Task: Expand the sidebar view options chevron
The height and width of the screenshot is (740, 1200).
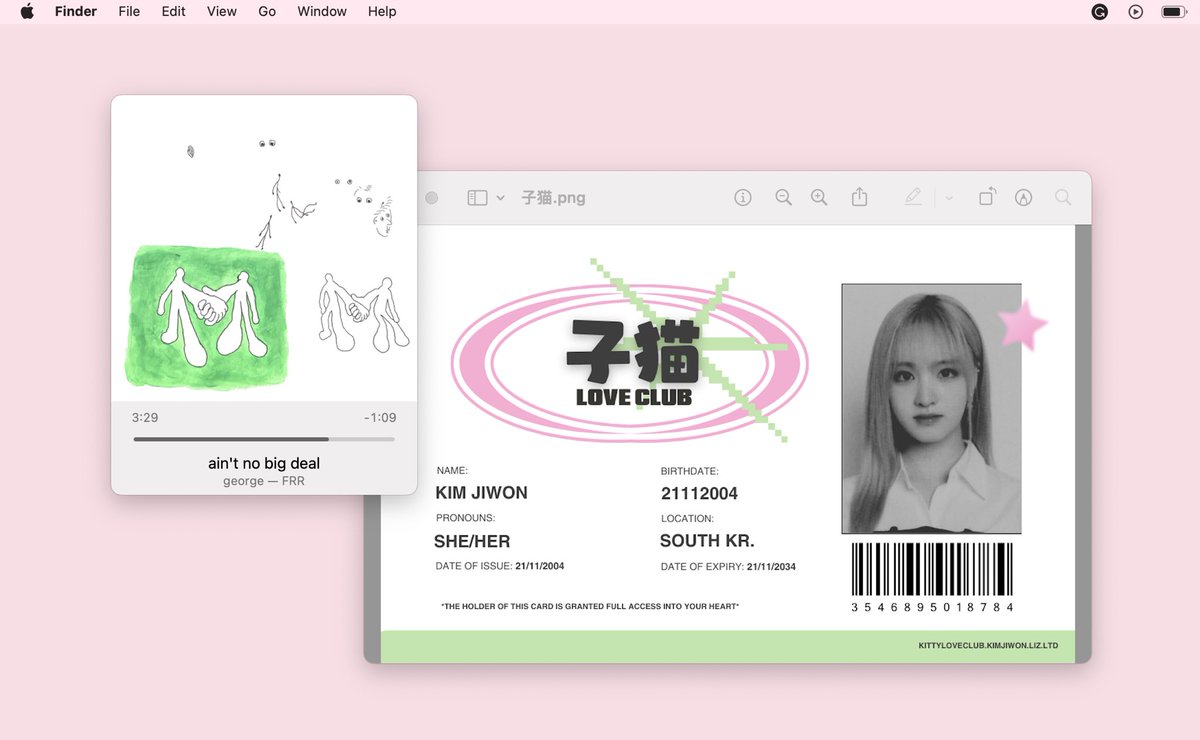Action: pos(500,198)
